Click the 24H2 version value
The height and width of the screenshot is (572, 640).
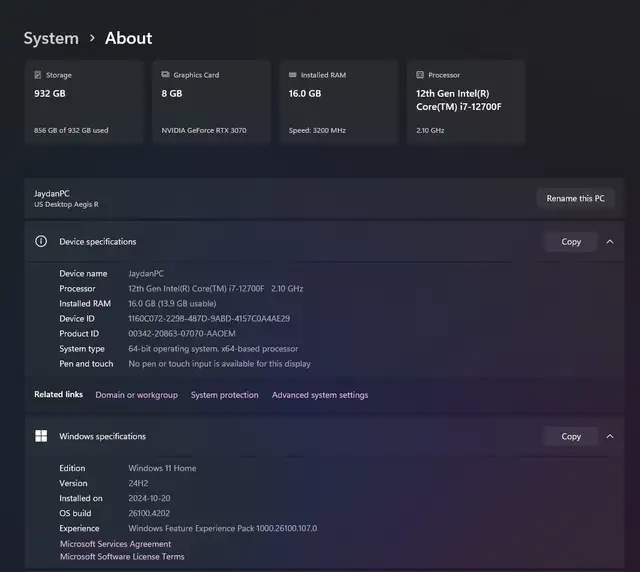pyautogui.click(x=138, y=483)
